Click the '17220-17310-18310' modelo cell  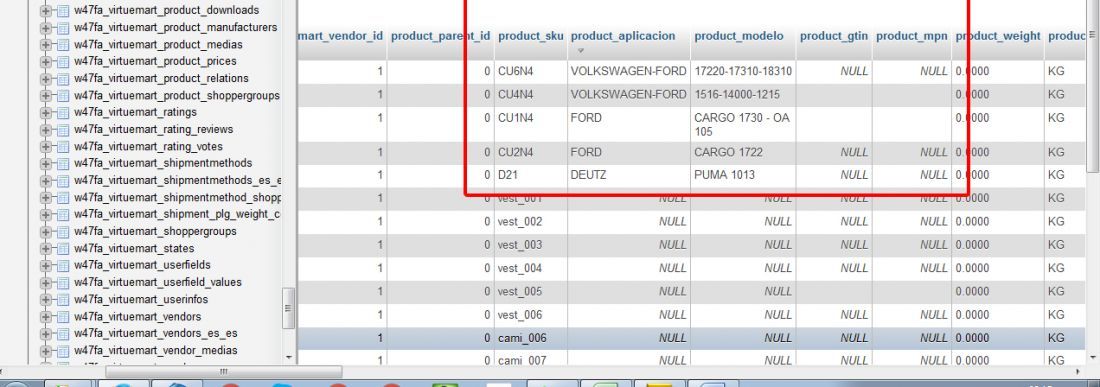(743, 72)
